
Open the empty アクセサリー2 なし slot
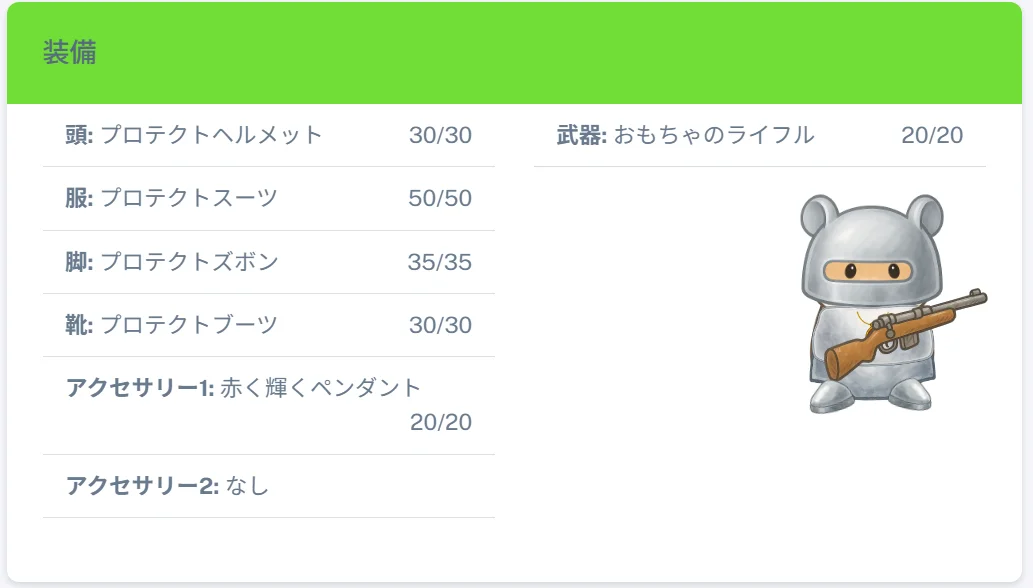click(269, 486)
